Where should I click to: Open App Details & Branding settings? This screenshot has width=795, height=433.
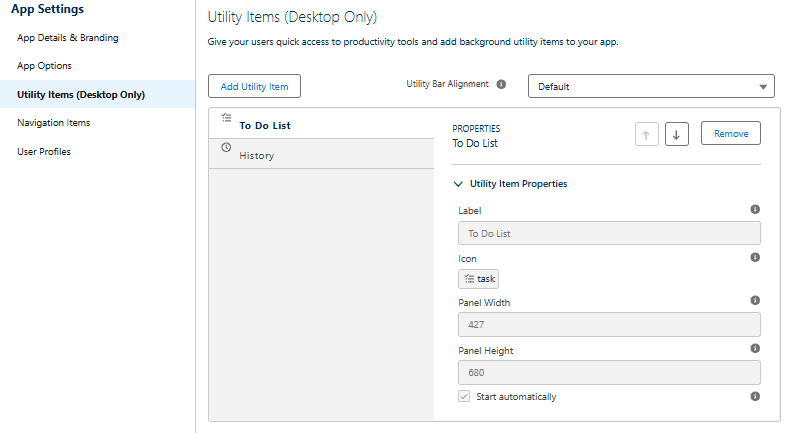(x=68, y=38)
